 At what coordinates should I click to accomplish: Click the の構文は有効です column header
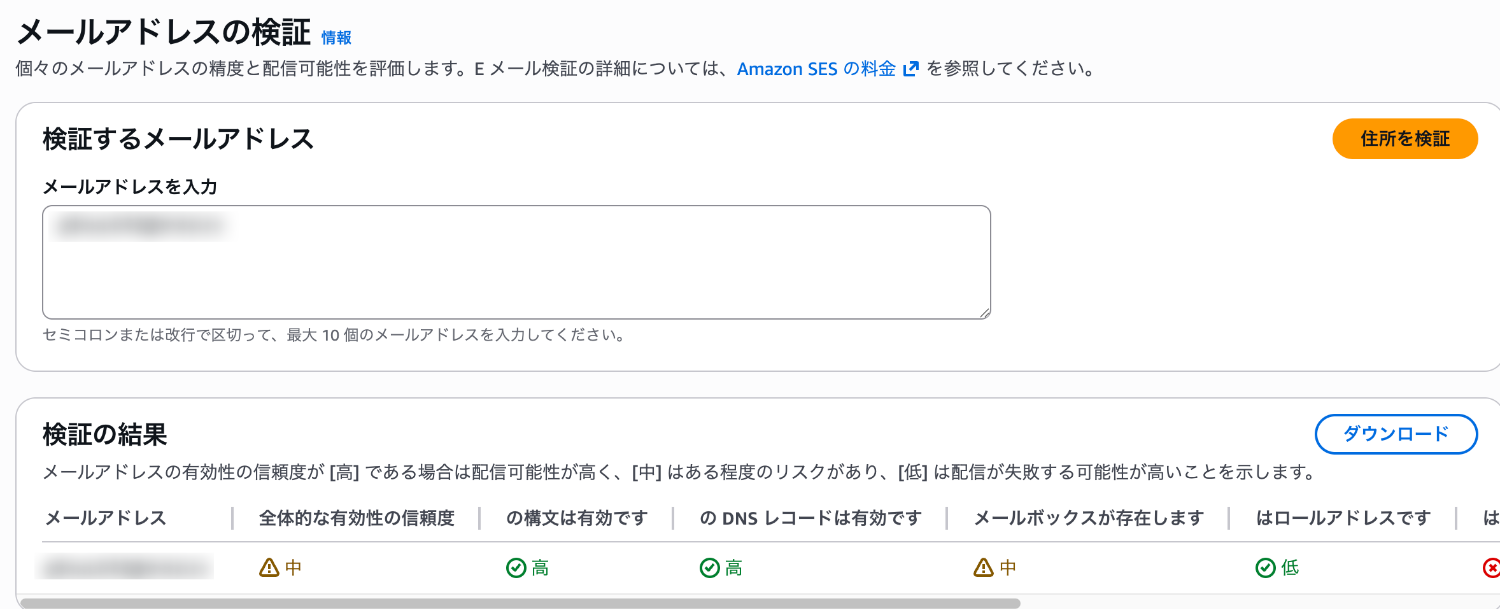[576, 518]
